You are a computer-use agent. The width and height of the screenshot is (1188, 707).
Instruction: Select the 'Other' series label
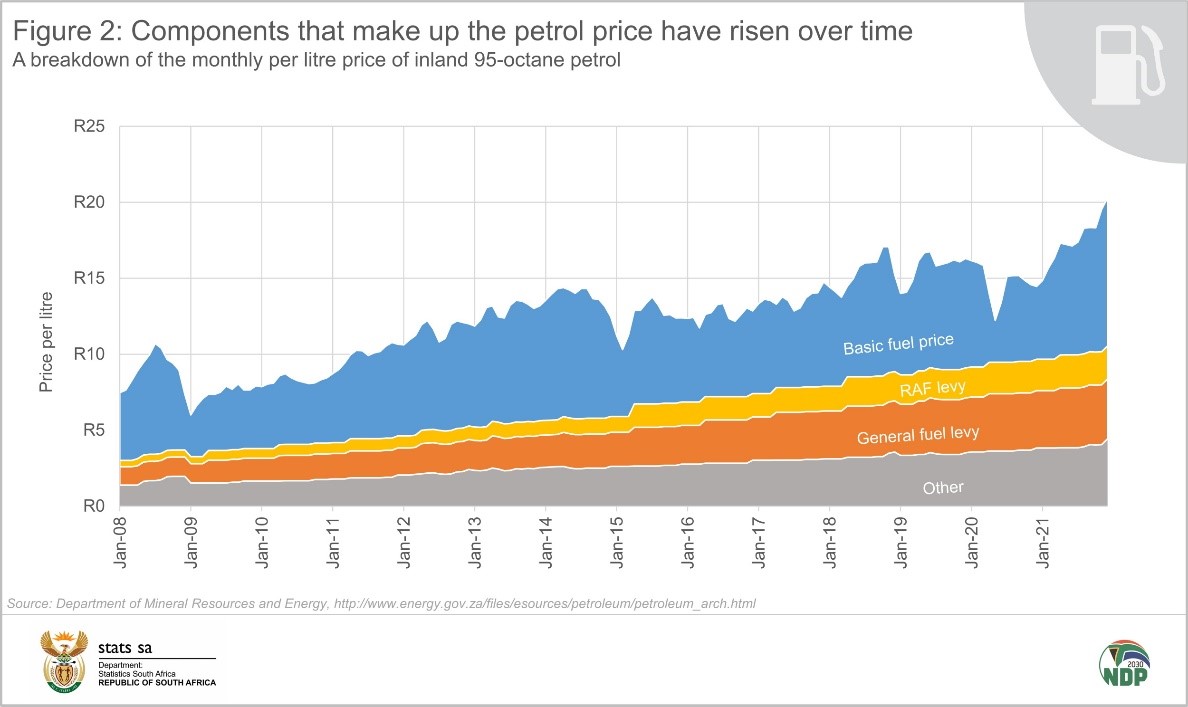point(943,488)
